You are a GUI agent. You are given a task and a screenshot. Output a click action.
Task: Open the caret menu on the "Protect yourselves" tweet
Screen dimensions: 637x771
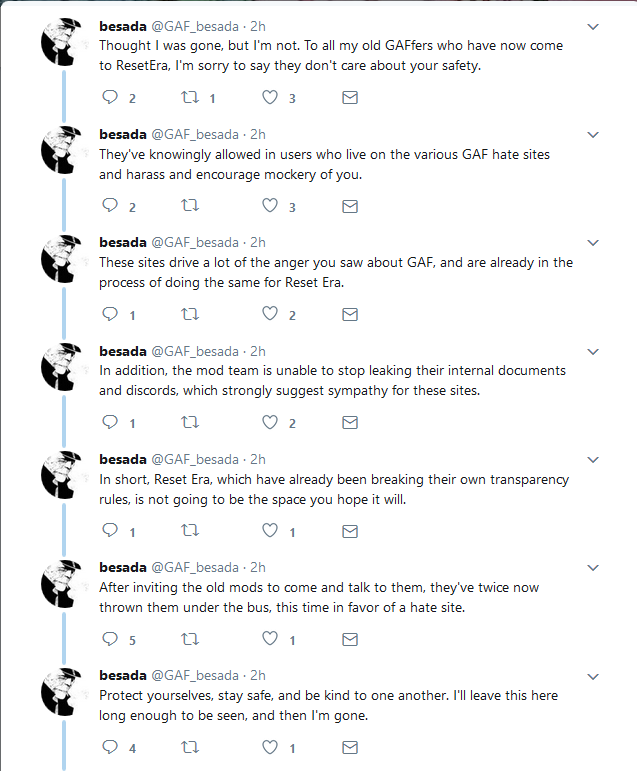pos(593,676)
